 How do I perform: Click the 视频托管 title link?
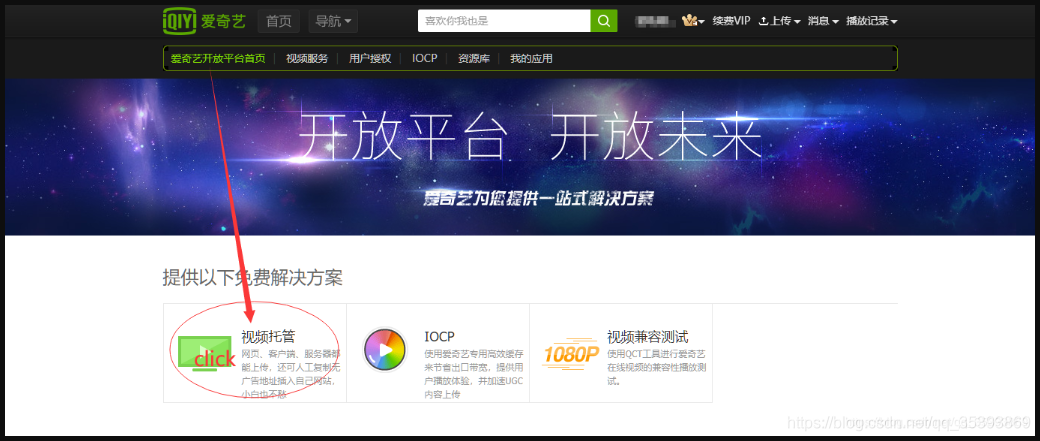268,336
